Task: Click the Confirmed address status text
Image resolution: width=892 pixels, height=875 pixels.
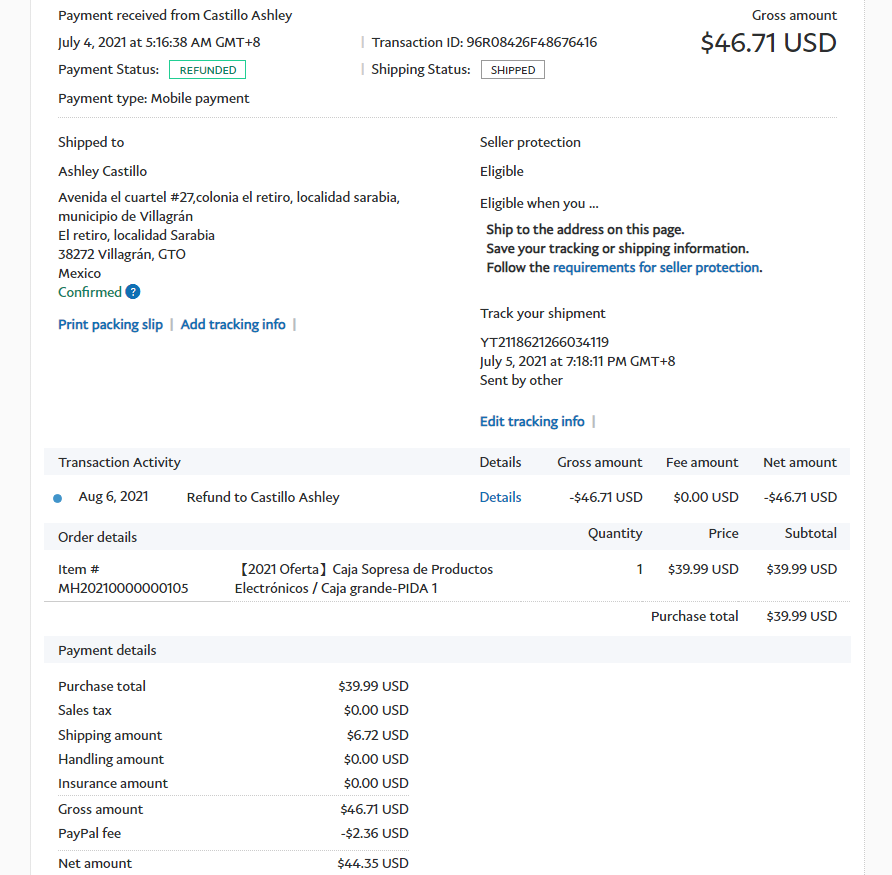Action: pos(89,292)
